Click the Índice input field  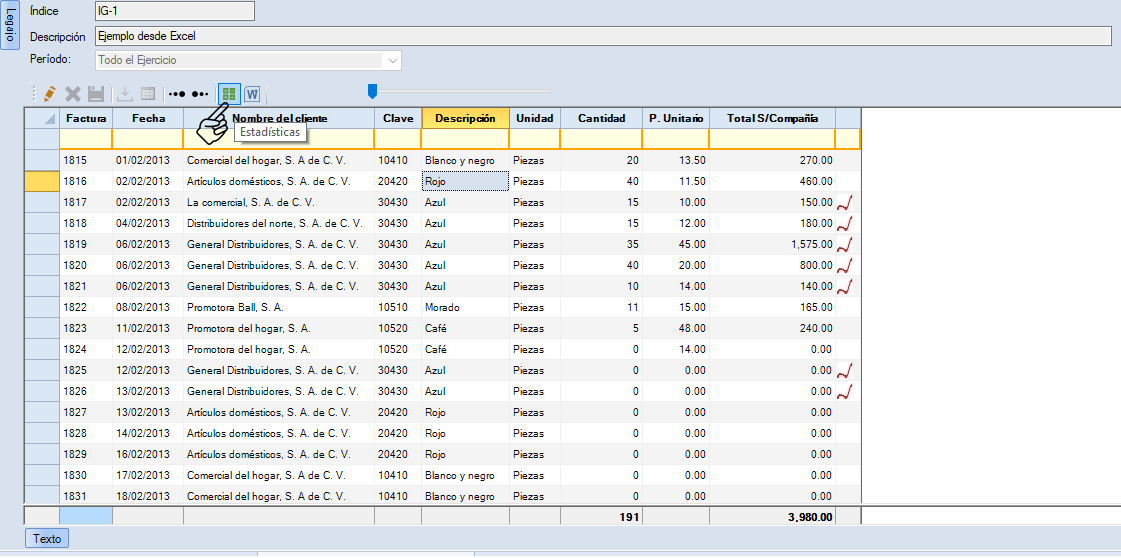(174, 11)
